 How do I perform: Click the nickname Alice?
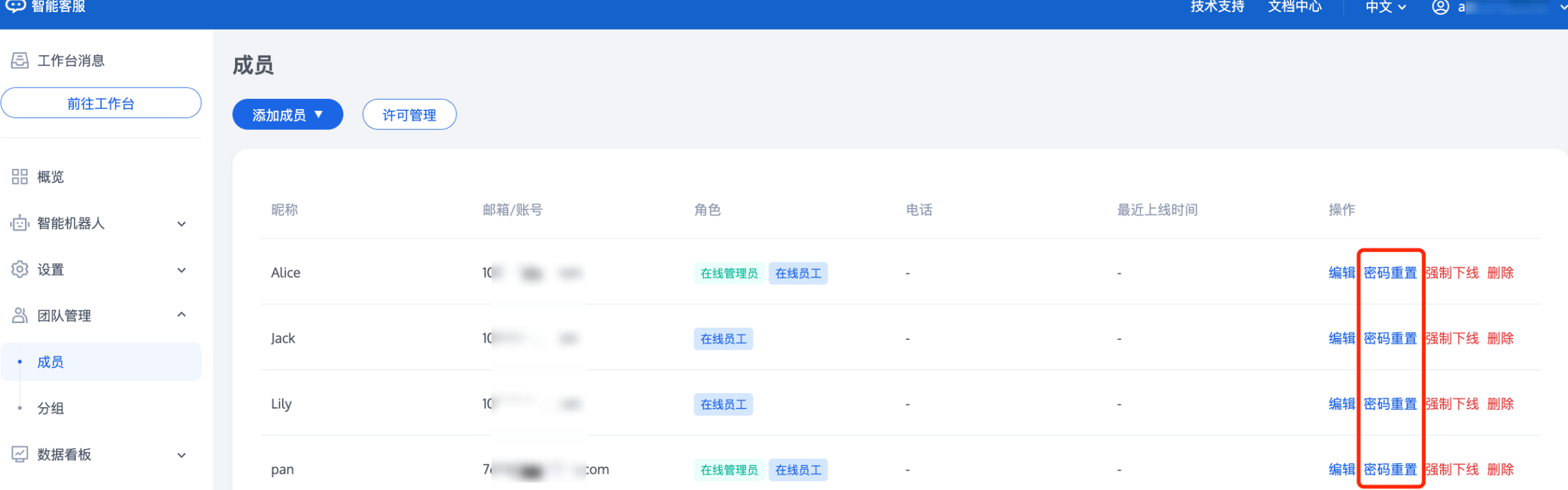click(285, 273)
